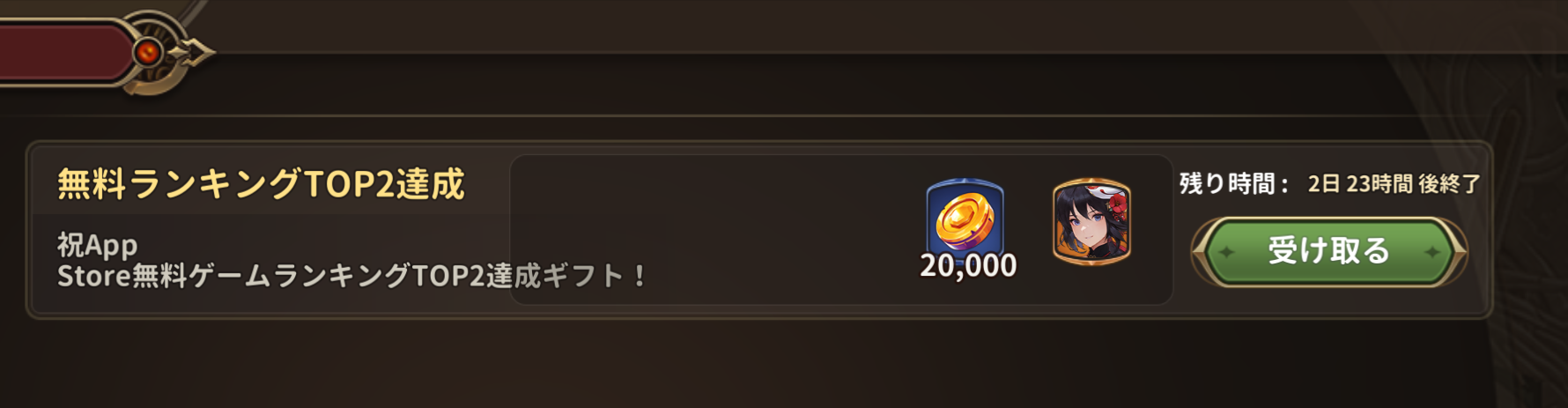This screenshot has width=1568, height=408.
Task: Click the 祝App text line
Action: pyautogui.click(x=98, y=245)
